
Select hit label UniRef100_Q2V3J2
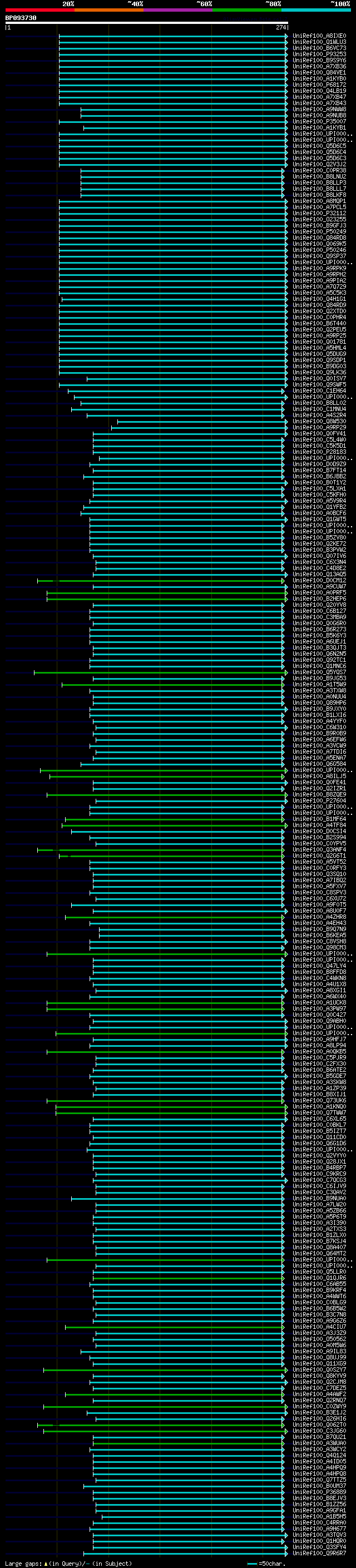point(319,164)
